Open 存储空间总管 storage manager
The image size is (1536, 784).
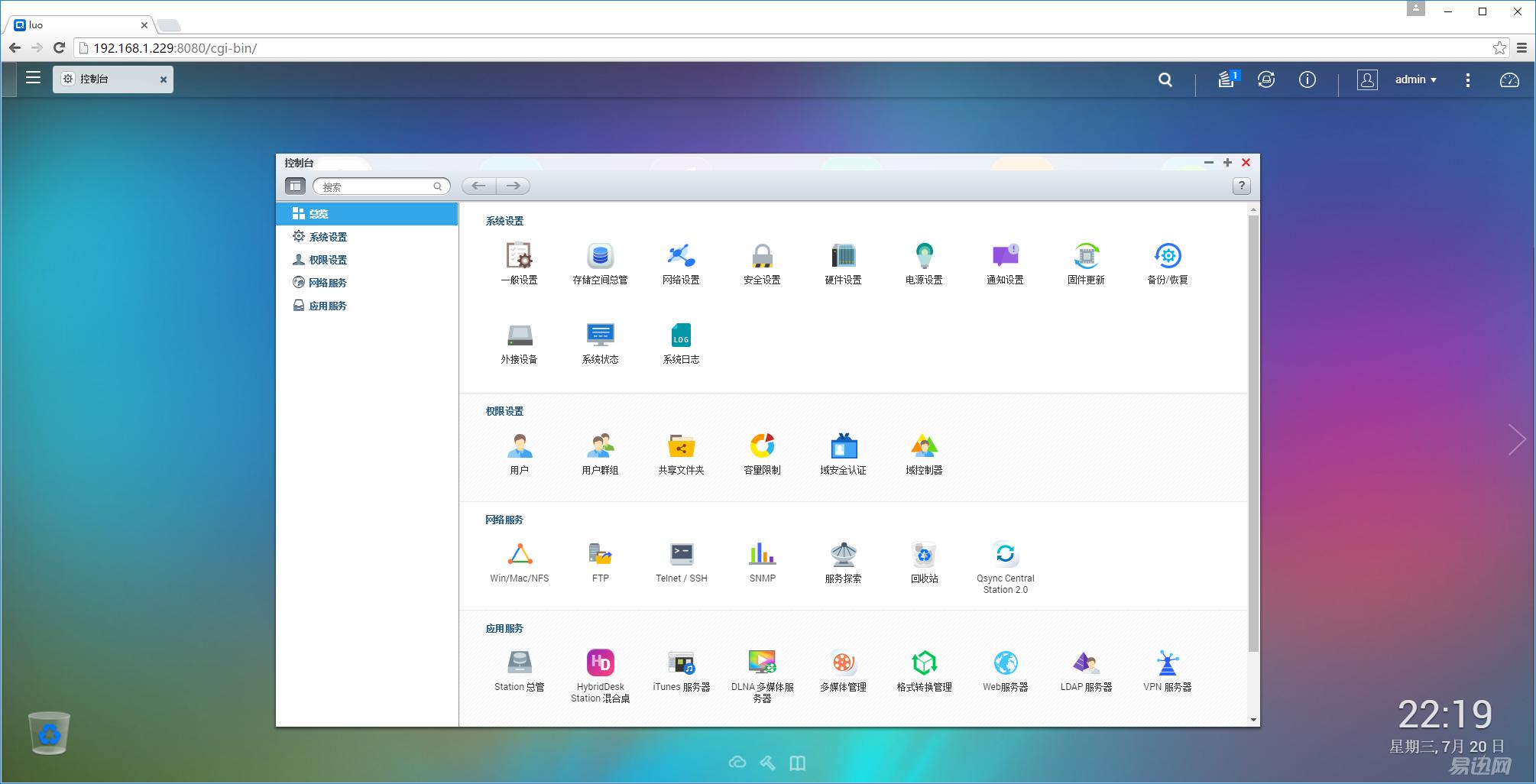click(x=601, y=264)
